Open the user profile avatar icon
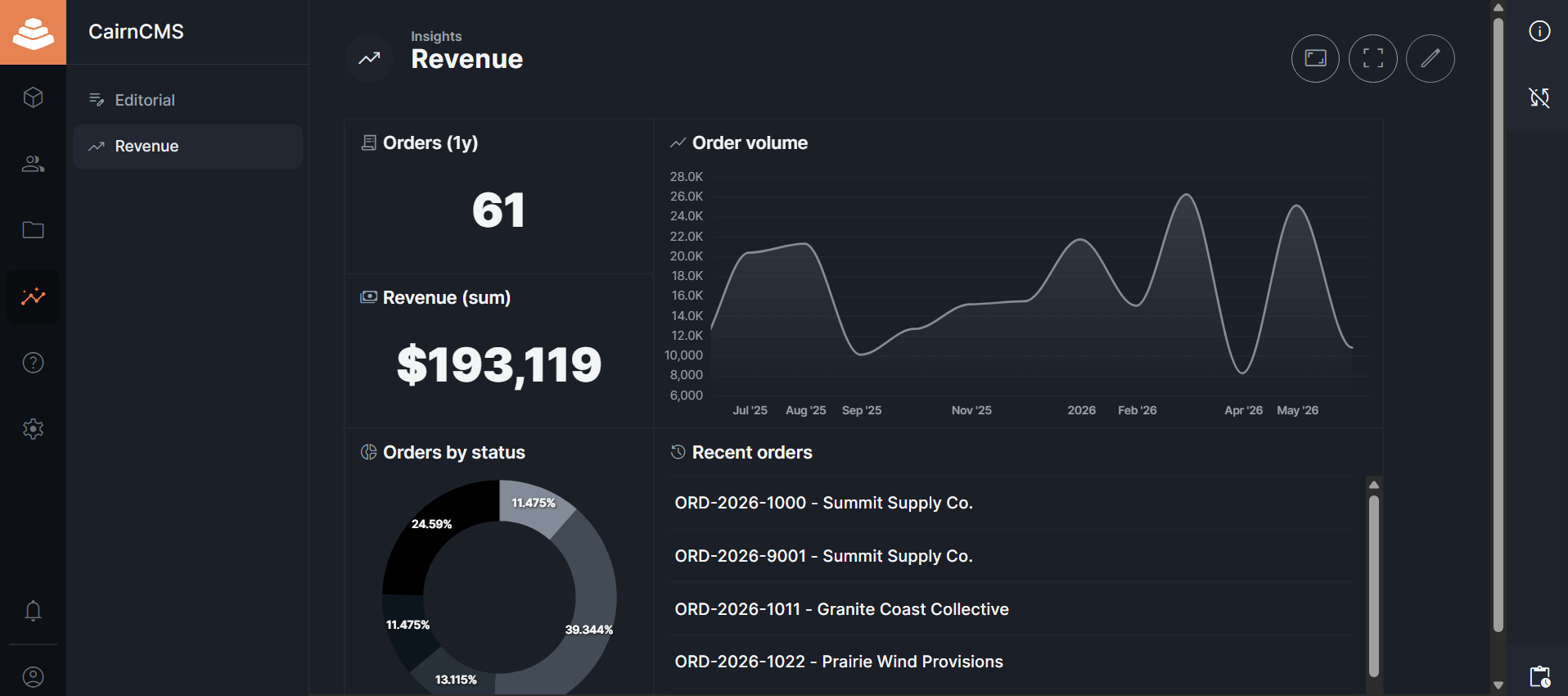 pyautogui.click(x=33, y=677)
